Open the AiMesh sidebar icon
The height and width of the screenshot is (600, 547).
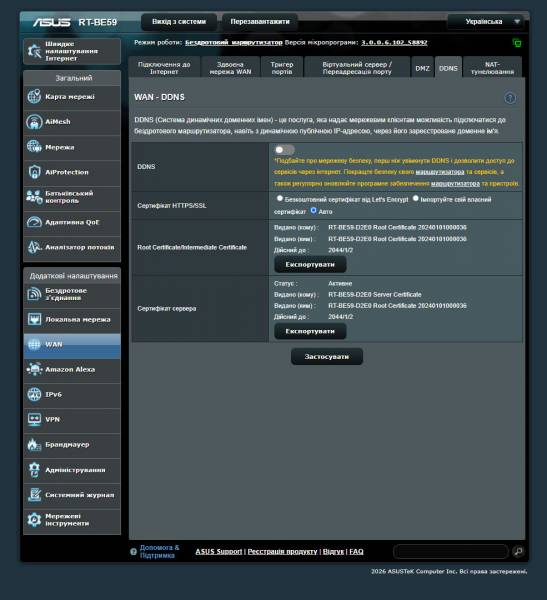coord(34,122)
